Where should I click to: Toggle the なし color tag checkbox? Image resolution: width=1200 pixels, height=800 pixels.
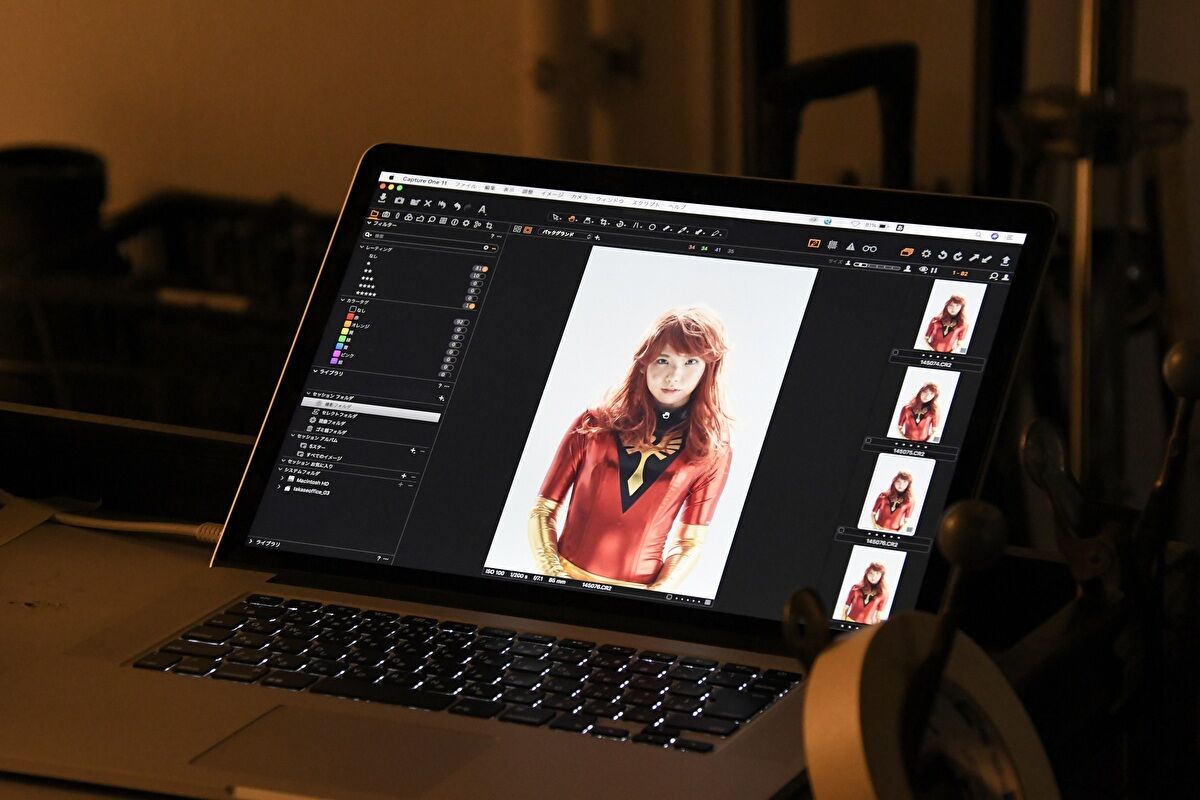[352, 309]
